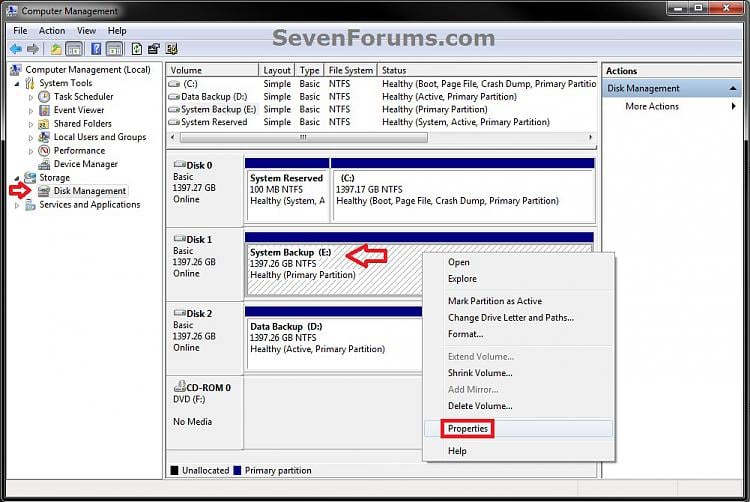Open the Action menu
This screenshot has height=502, width=750.
(52, 31)
